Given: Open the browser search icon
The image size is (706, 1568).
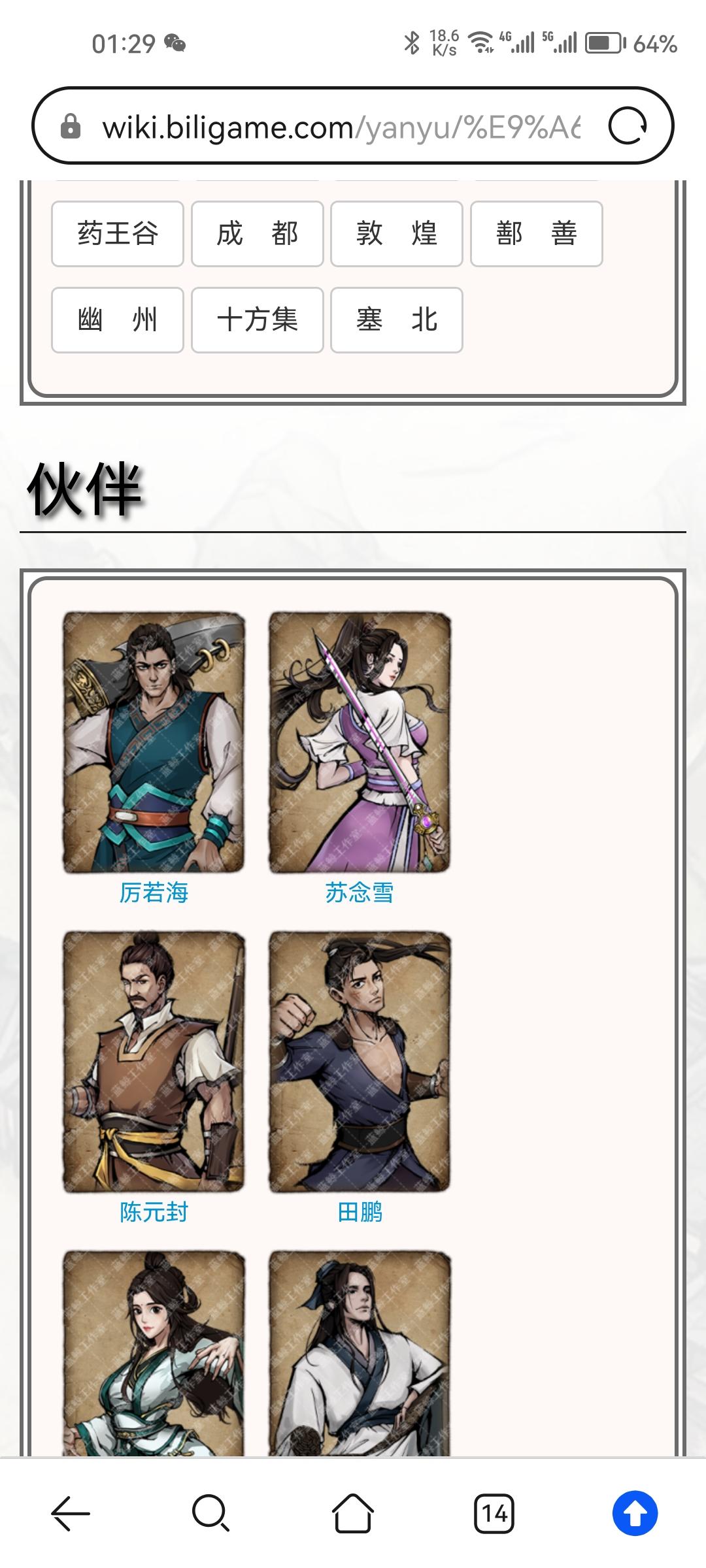Looking at the screenshot, I should click(x=210, y=1513).
